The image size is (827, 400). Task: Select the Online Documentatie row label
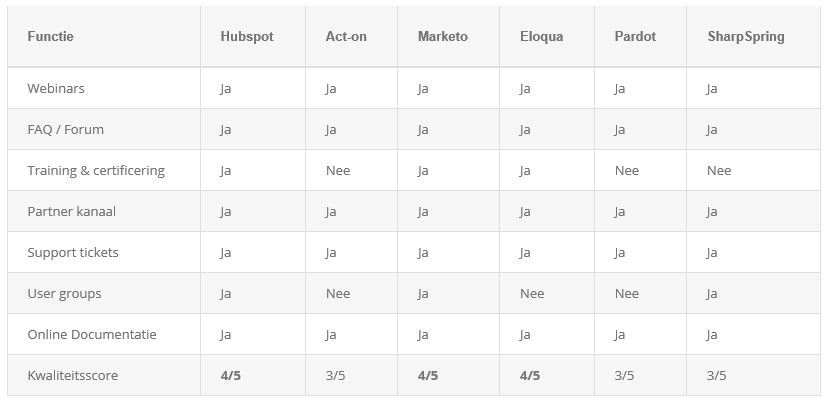92,335
